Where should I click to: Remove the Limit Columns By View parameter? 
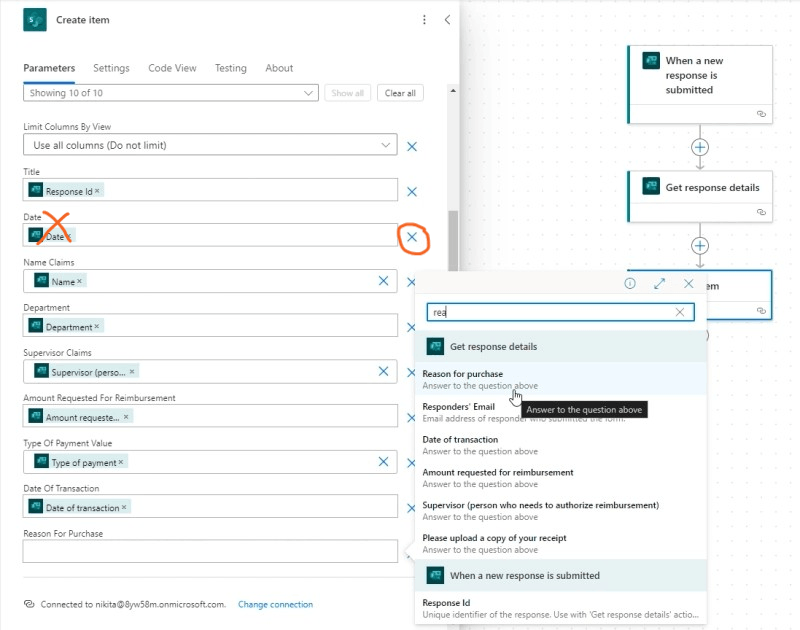412,146
